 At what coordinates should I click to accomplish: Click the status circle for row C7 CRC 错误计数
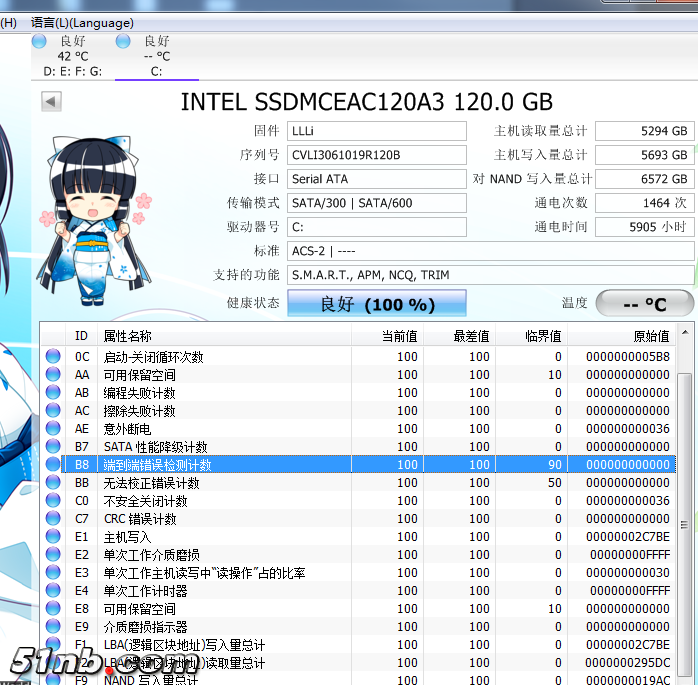pyautogui.click(x=53, y=519)
